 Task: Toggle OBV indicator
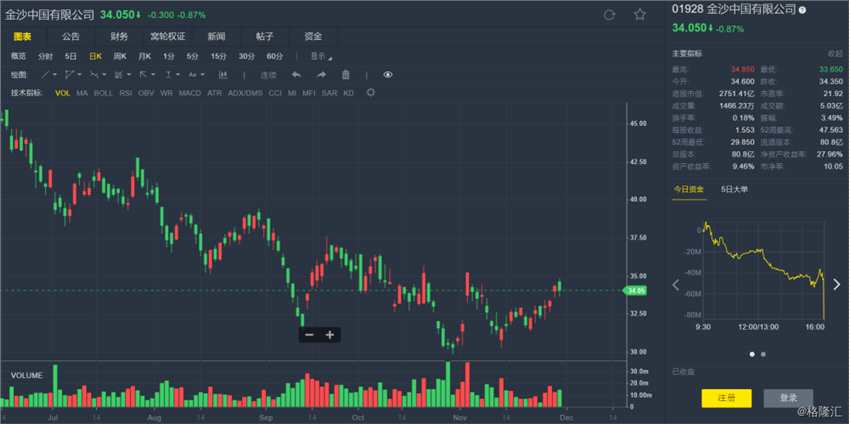146,93
